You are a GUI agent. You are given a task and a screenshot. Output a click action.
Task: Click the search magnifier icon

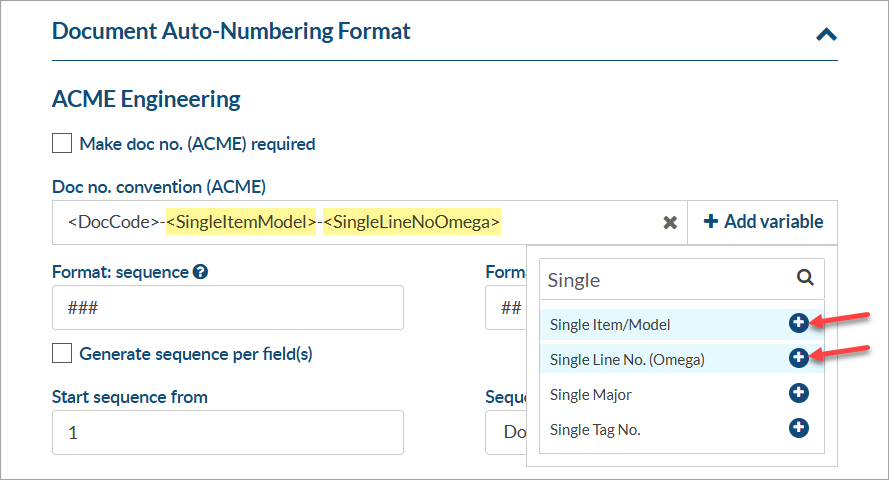pyautogui.click(x=805, y=279)
